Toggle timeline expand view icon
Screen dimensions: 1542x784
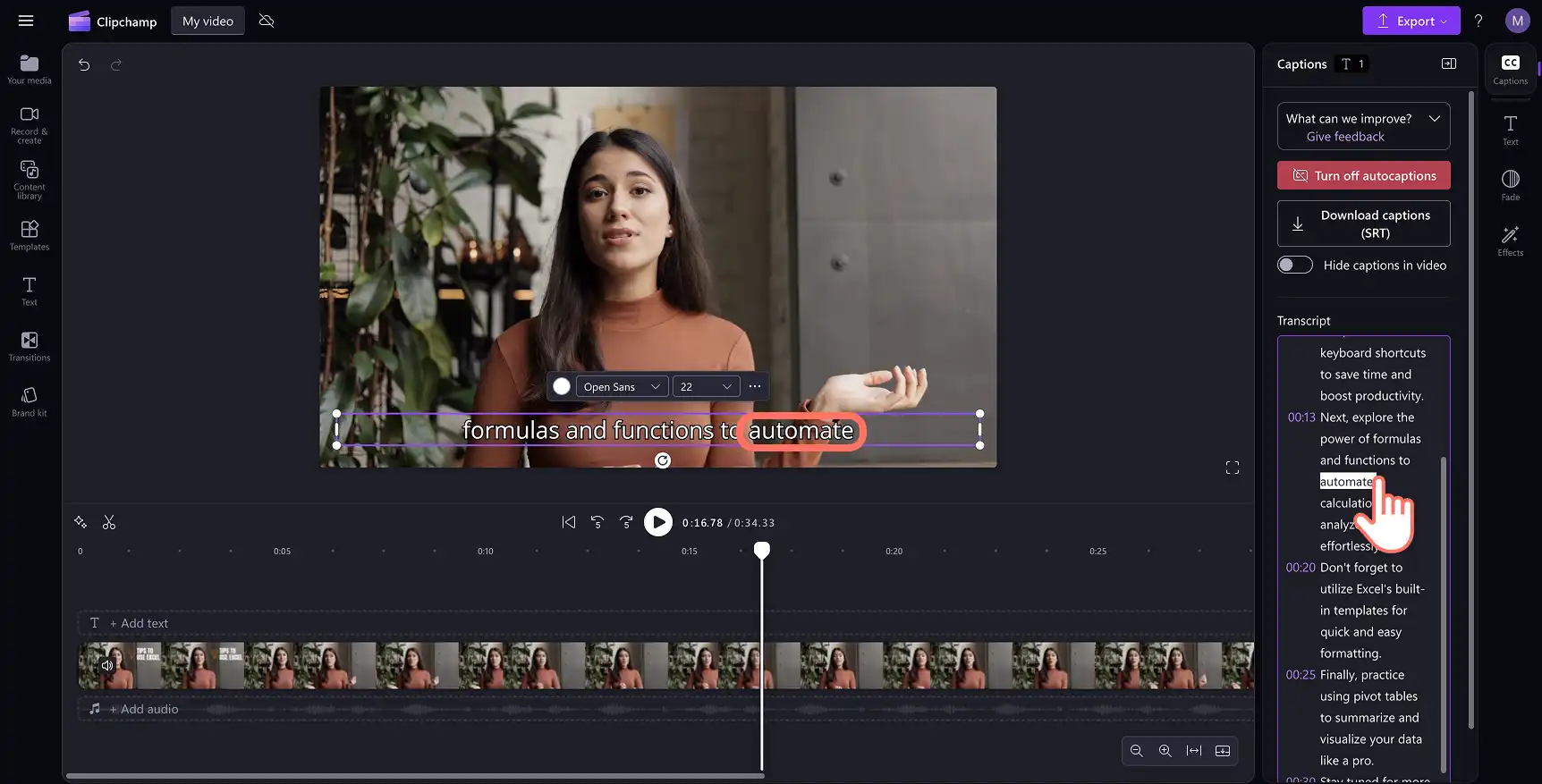1223,751
